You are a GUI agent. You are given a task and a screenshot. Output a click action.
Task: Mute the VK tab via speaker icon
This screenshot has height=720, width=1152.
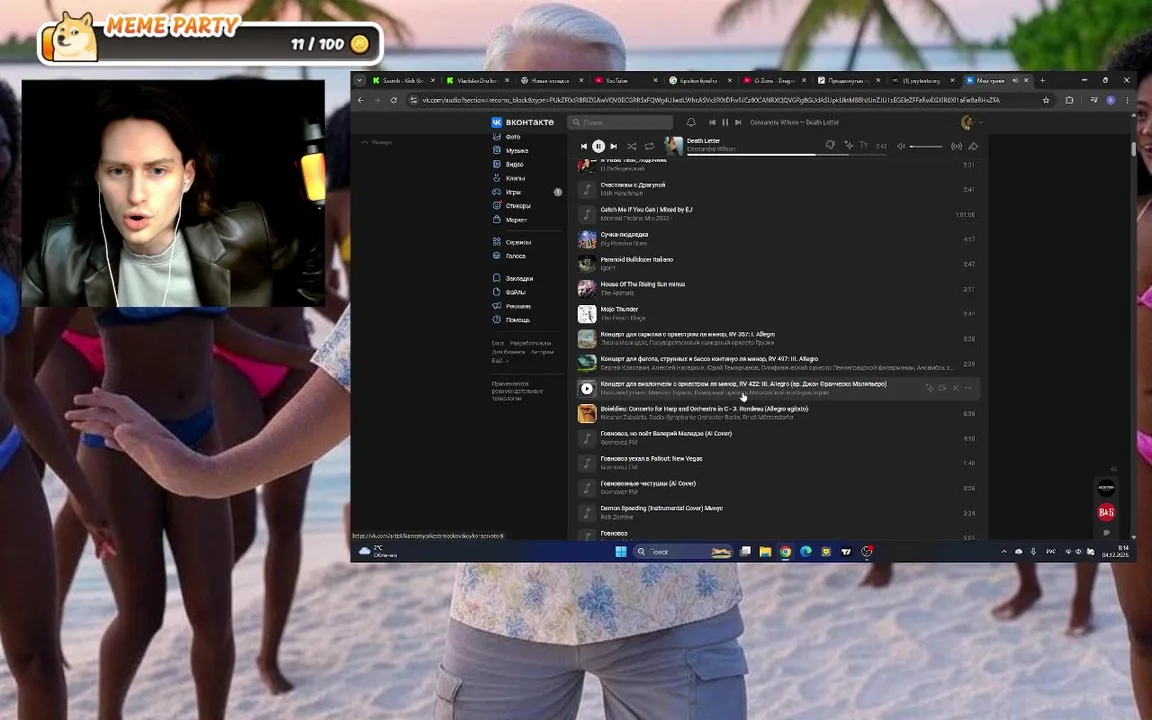[x=1015, y=80]
